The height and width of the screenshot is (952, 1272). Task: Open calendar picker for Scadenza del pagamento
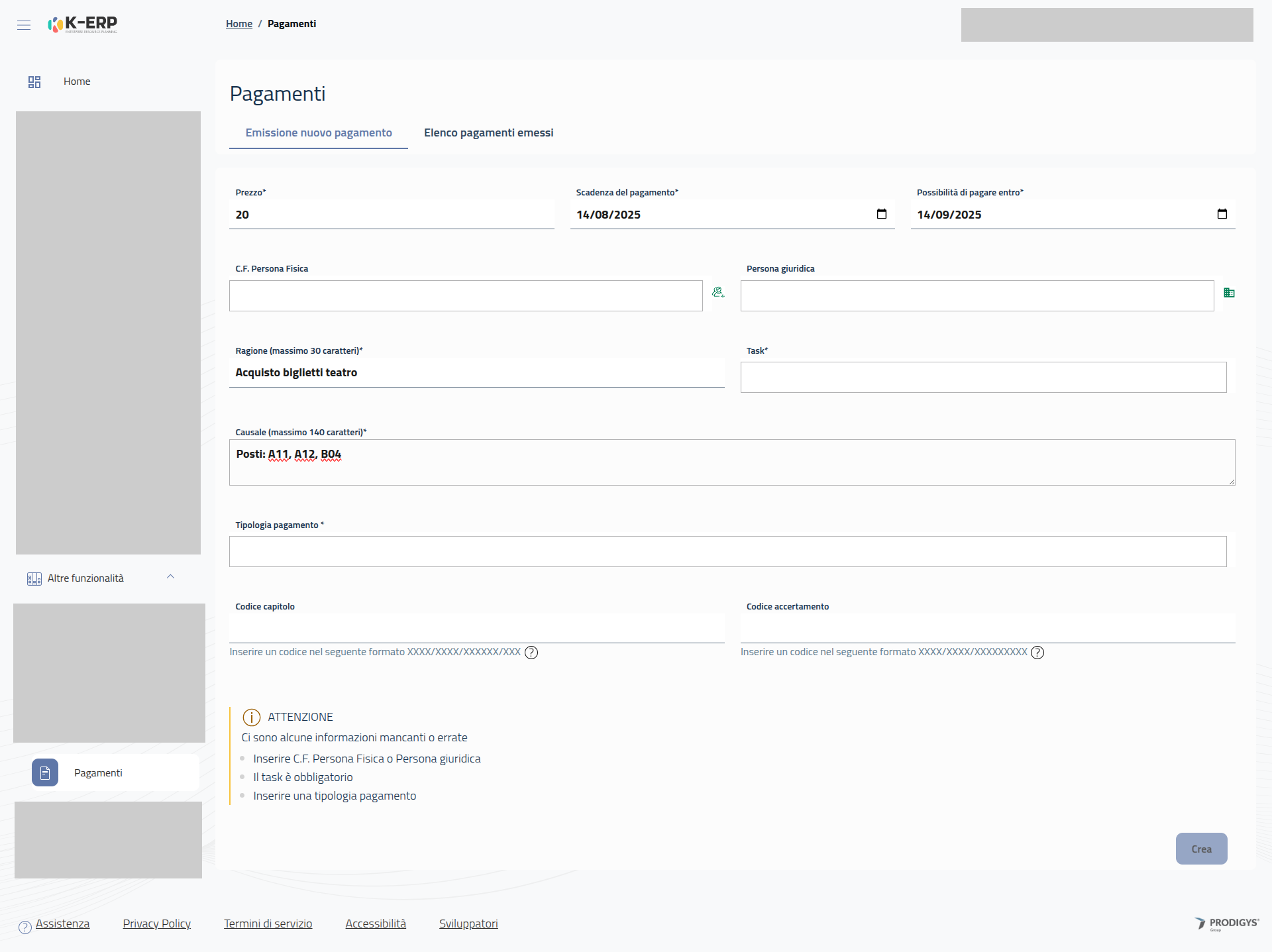click(x=881, y=214)
